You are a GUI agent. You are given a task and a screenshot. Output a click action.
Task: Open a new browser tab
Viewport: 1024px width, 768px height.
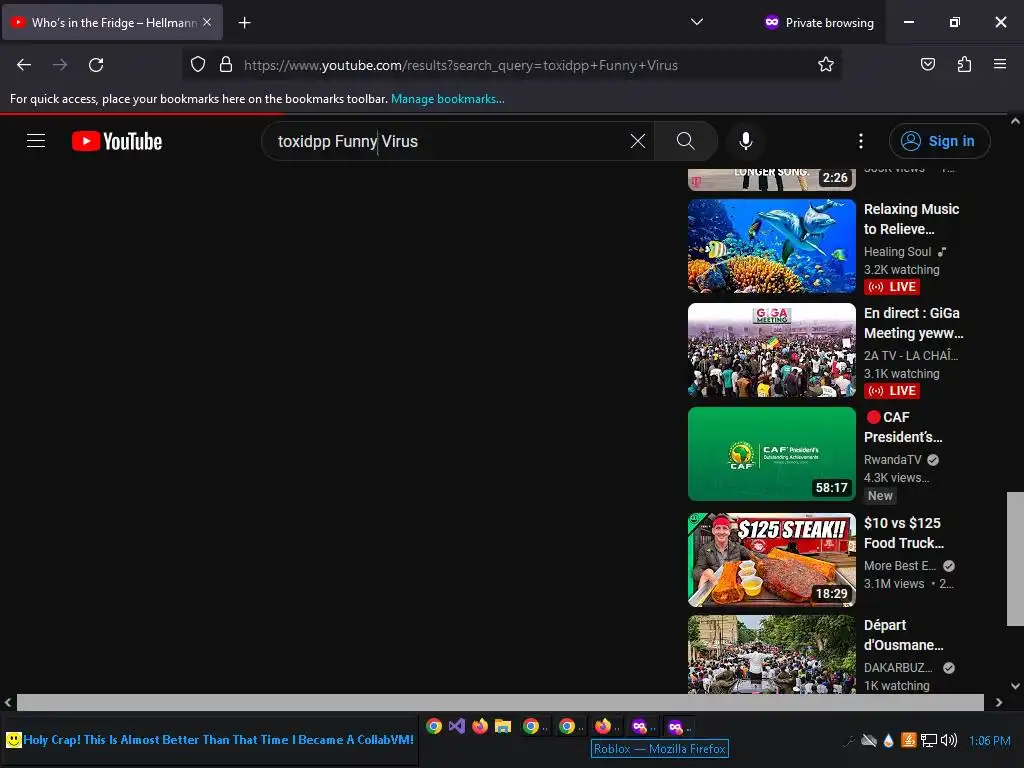coord(245,23)
